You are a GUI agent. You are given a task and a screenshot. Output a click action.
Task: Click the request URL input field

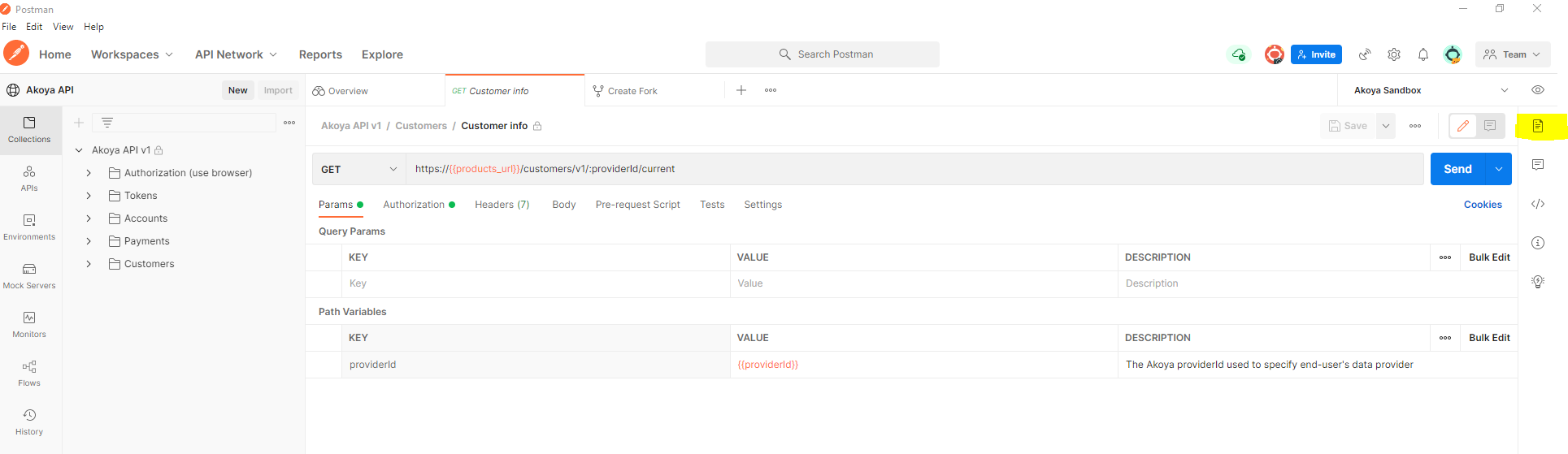(x=914, y=169)
